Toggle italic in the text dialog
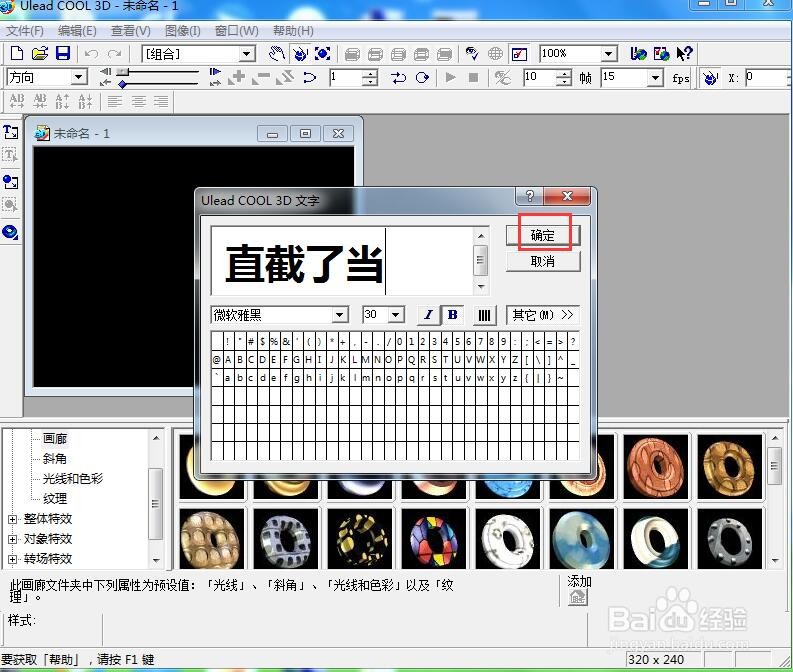The width and height of the screenshot is (793, 672). tap(428, 315)
